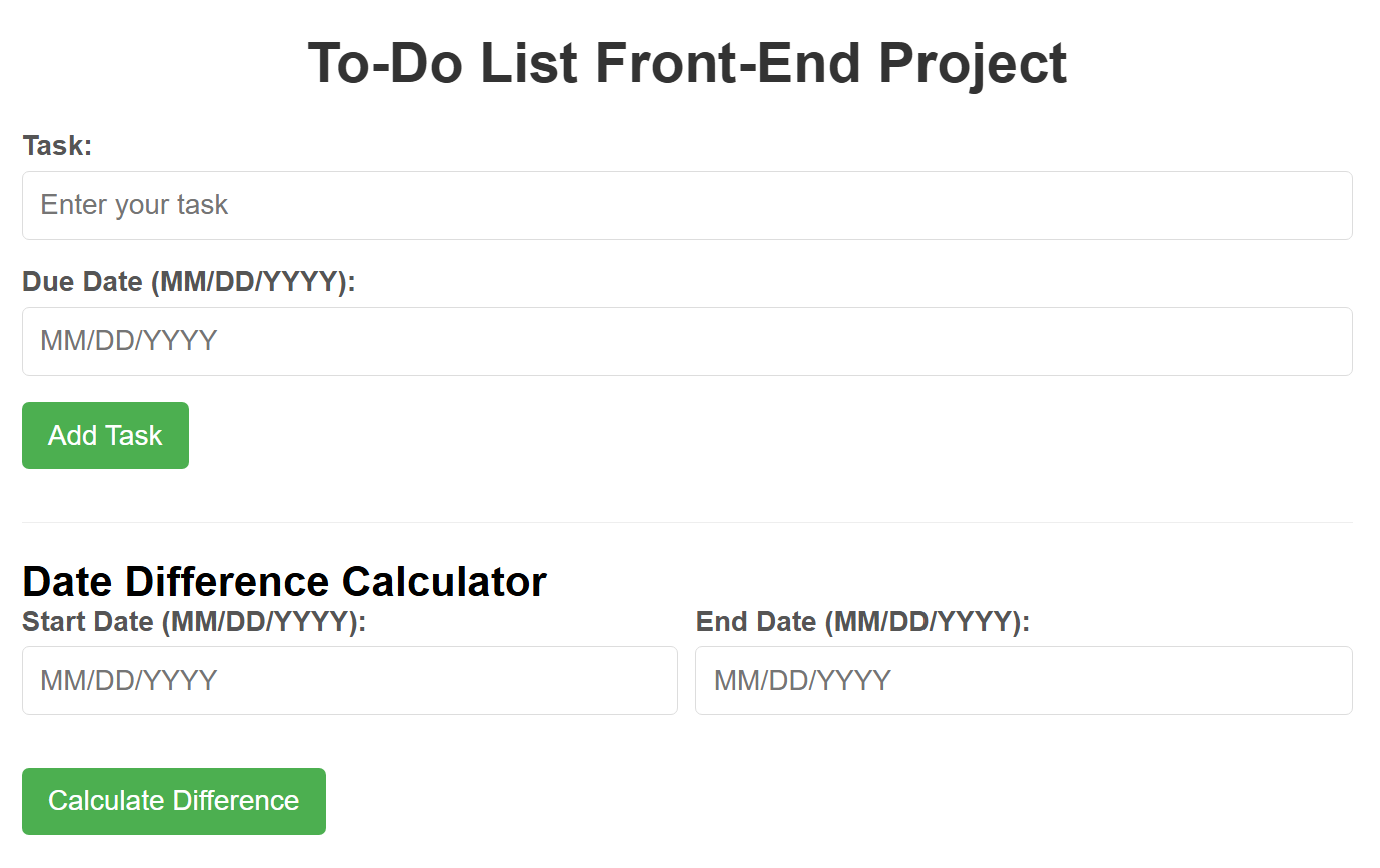Submit a task with Add Task
The image size is (1380, 868).
pyautogui.click(x=105, y=435)
